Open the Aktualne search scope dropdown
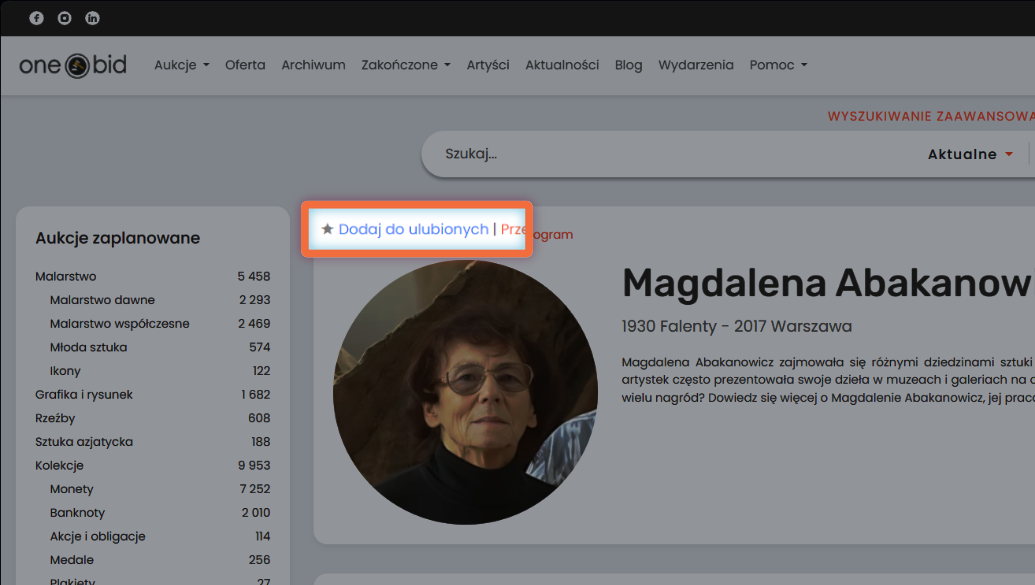 point(970,154)
